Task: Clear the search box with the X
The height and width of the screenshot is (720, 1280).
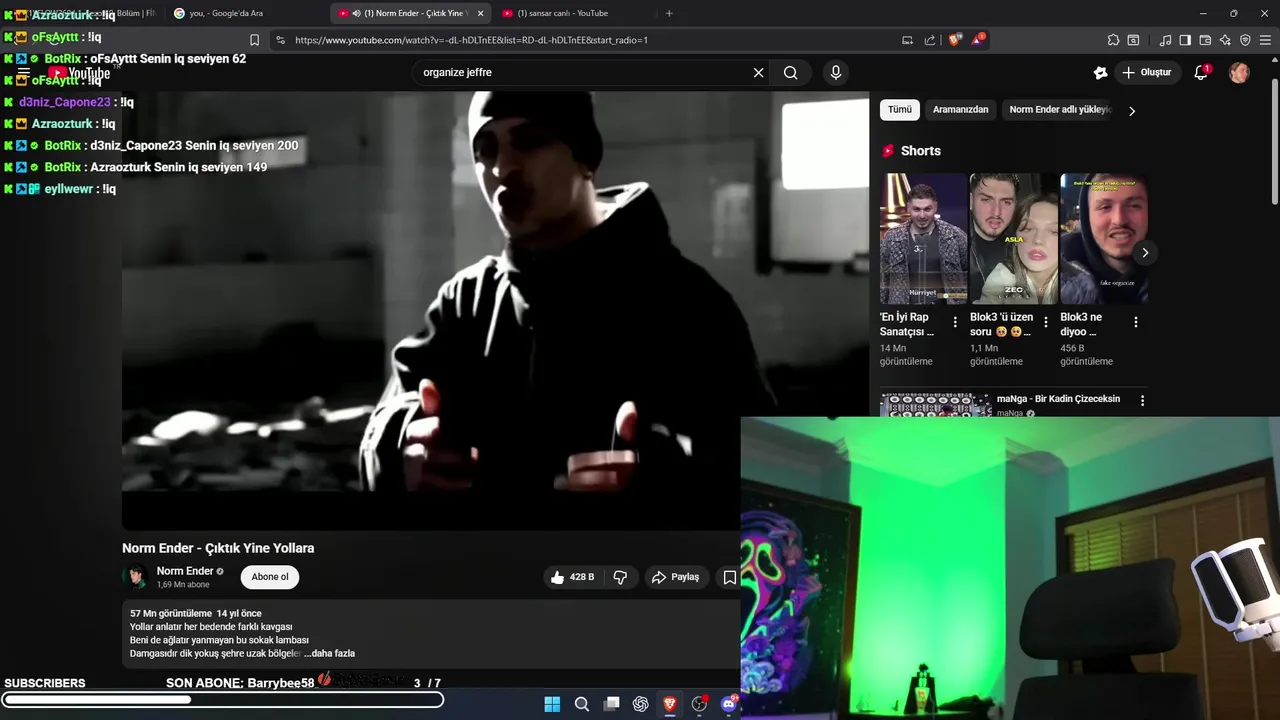Action: coord(758,72)
